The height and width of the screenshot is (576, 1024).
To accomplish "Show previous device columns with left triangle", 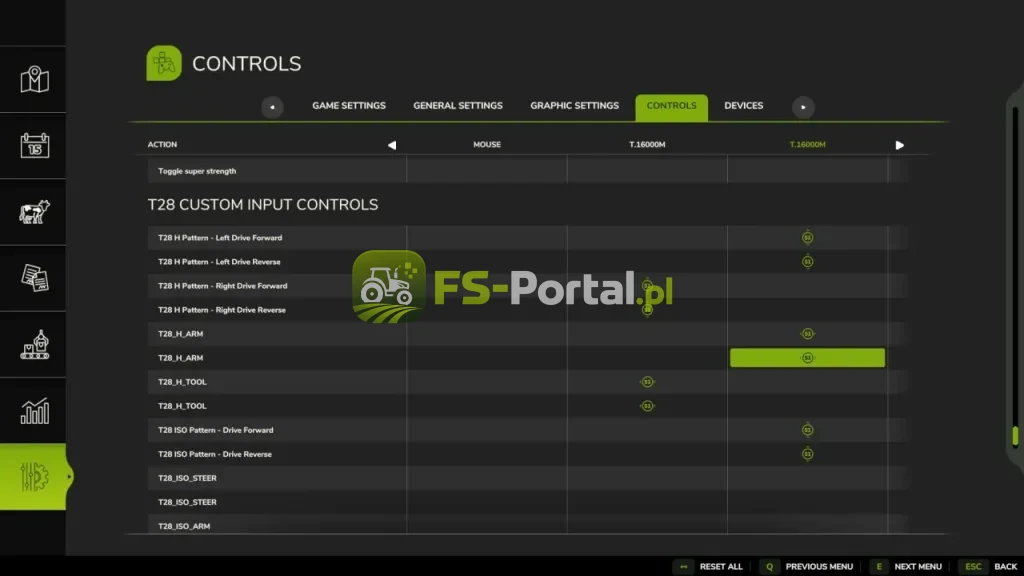I will (392, 145).
